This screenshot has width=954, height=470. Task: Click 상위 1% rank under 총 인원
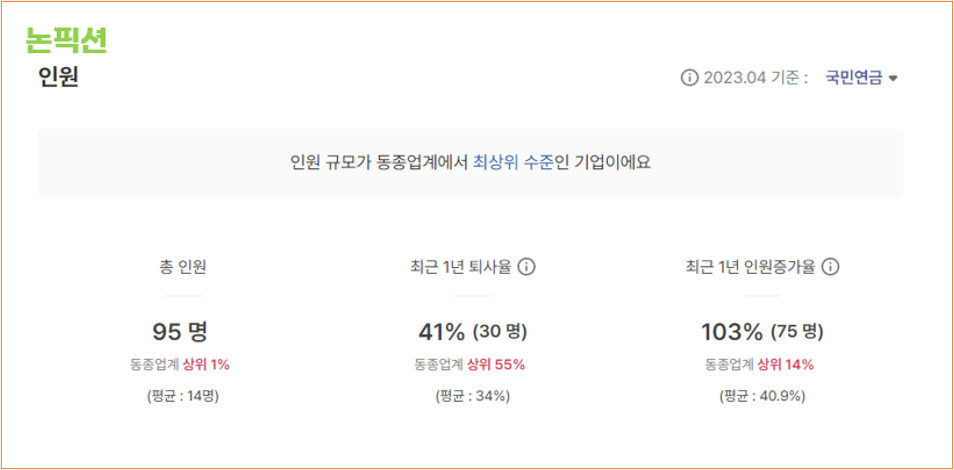pos(206,365)
